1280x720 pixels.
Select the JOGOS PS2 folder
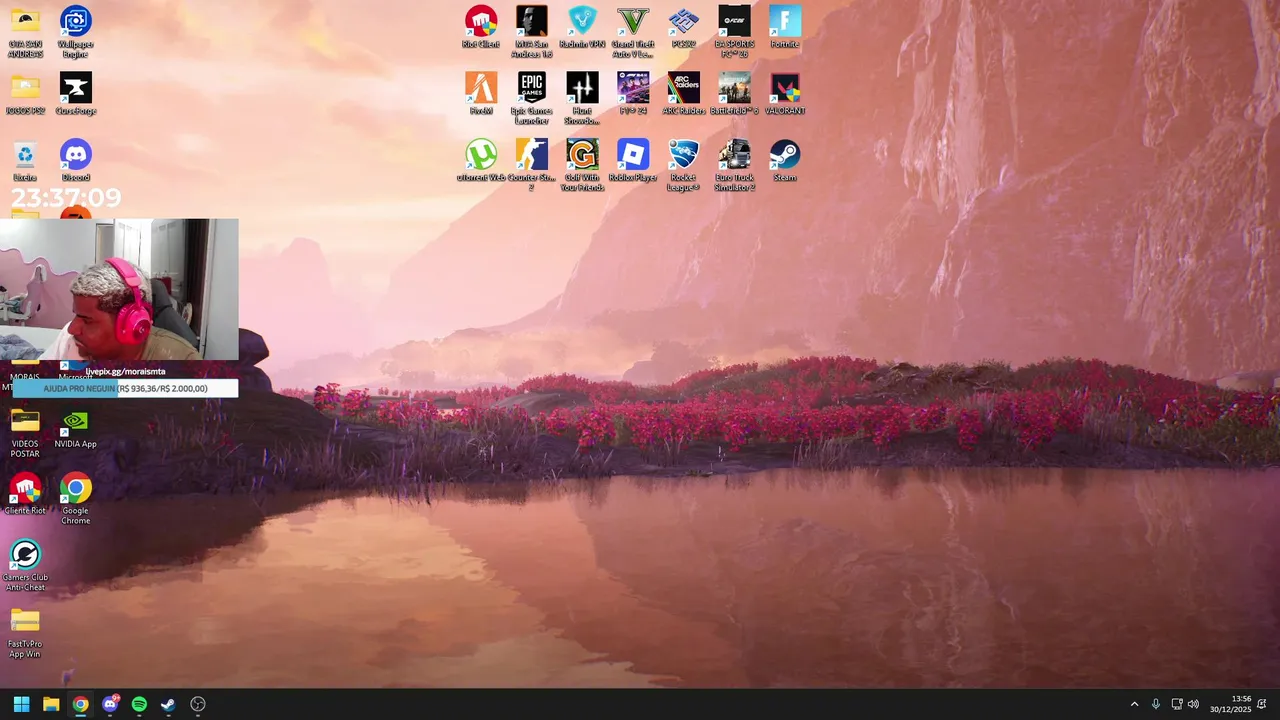[25, 94]
